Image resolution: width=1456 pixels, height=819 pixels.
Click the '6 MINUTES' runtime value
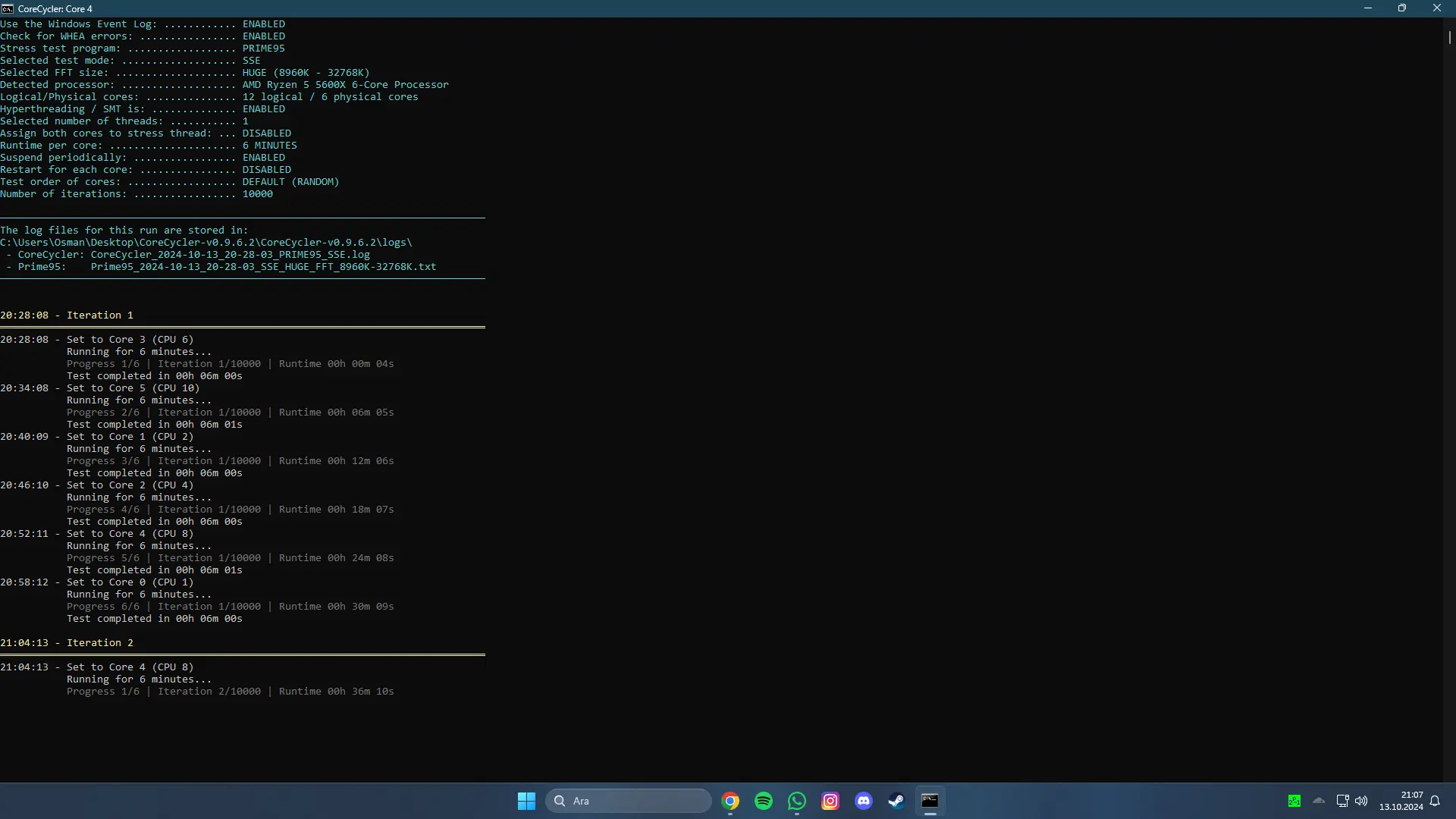click(270, 146)
